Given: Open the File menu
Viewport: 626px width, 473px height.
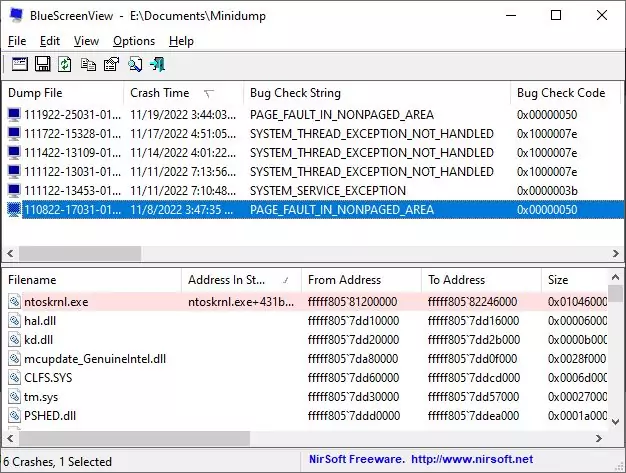Looking at the screenshot, I should click(17, 41).
